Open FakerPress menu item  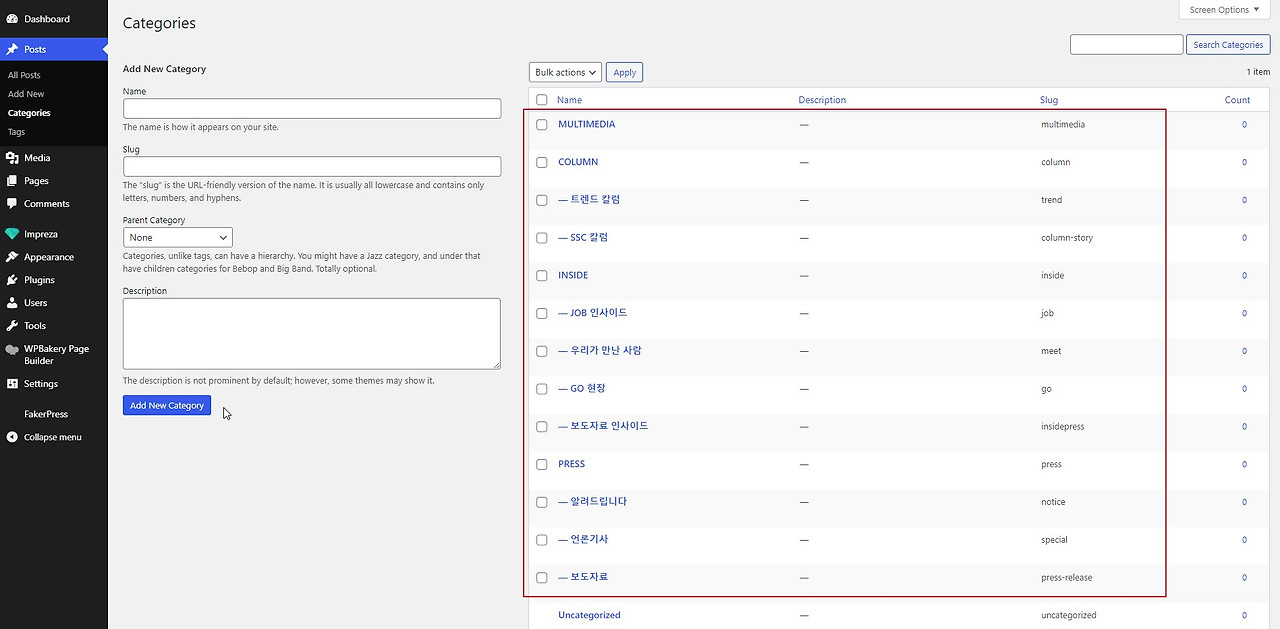click(x=46, y=413)
